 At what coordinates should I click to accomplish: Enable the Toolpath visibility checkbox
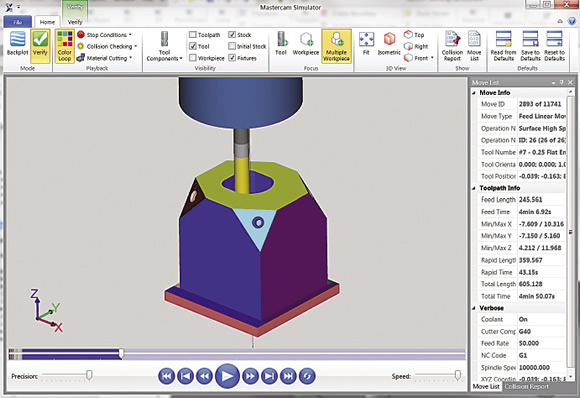click(193, 35)
